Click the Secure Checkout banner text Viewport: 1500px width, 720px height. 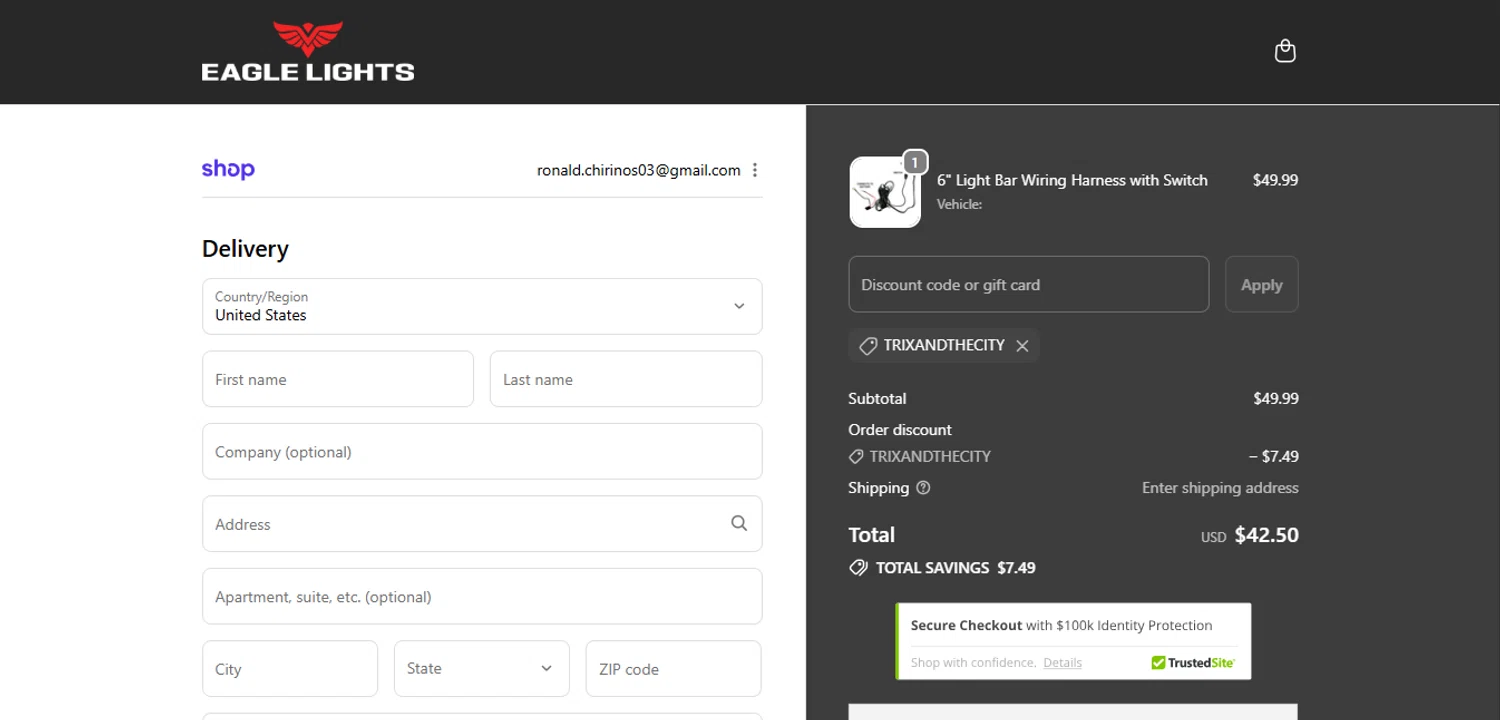pyautogui.click(x=1061, y=625)
